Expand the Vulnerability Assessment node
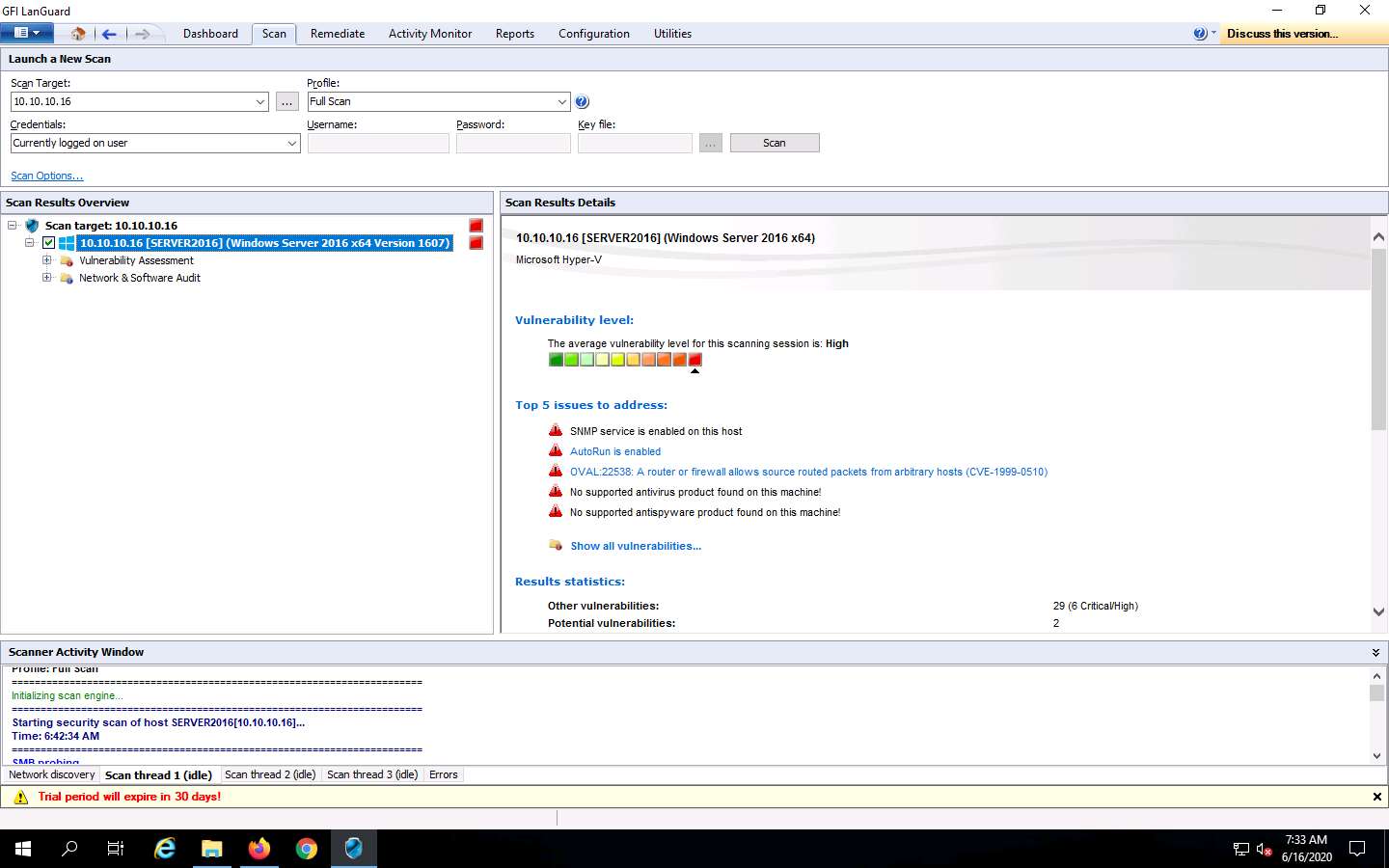The height and width of the screenshot is (868, 1389). pos(46,260)
